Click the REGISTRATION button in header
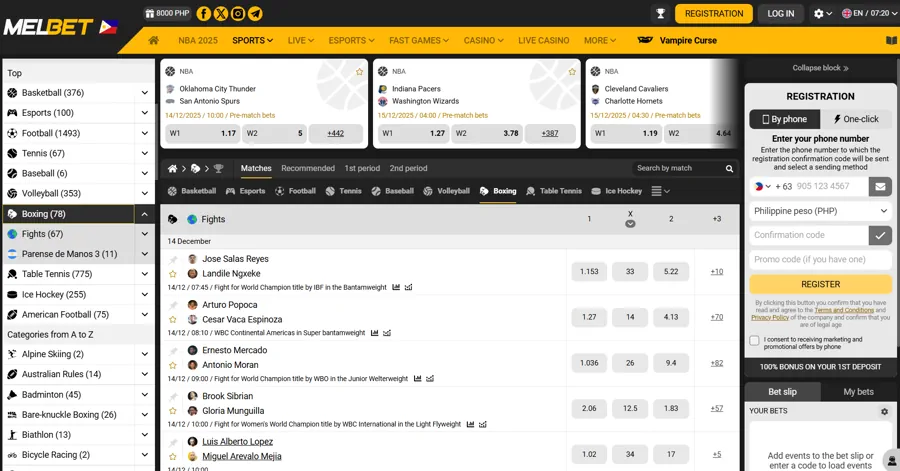 click(714, 13)
